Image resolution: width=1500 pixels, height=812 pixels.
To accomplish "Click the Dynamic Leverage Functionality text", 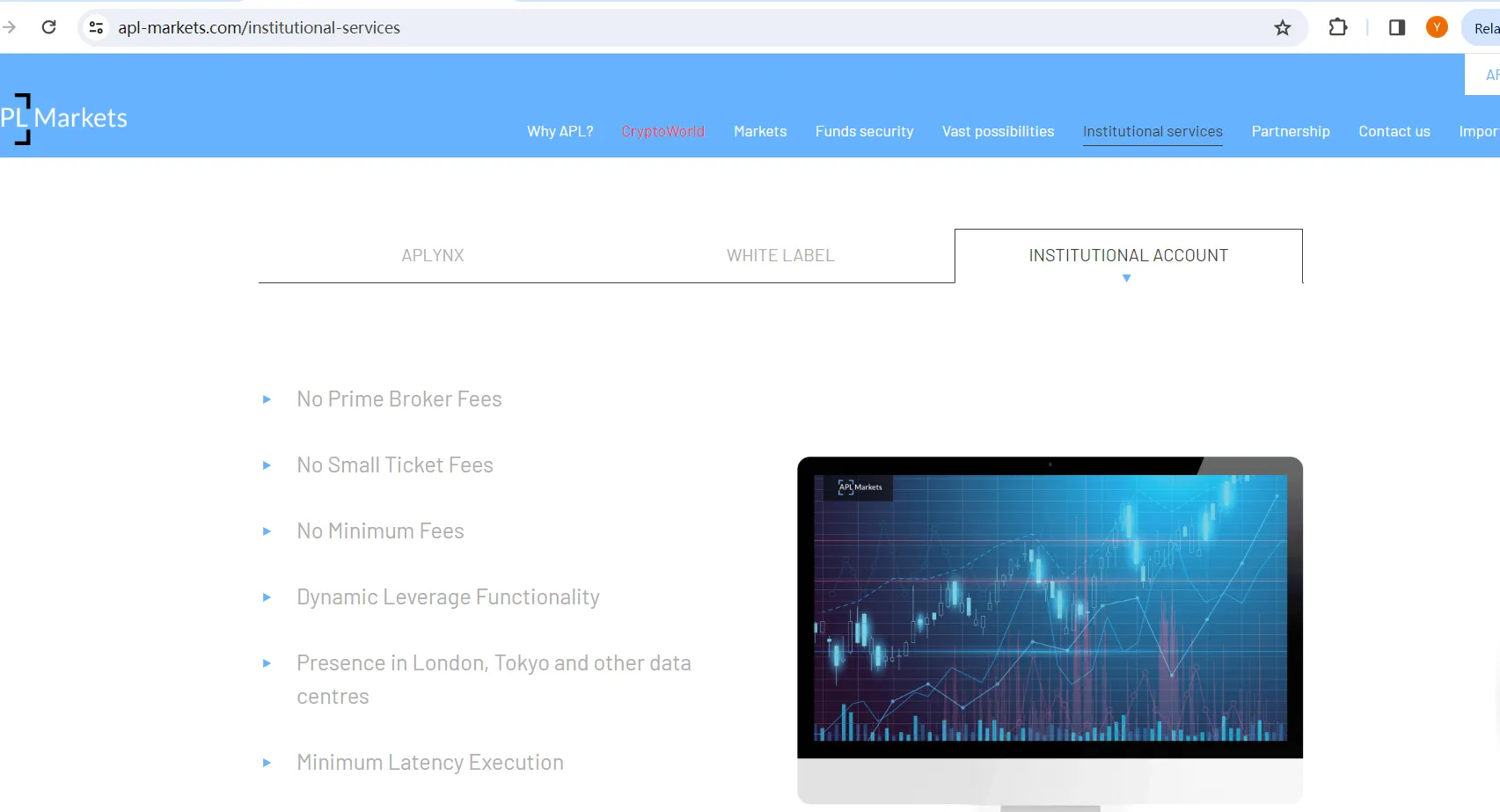I will pos(448,597).
